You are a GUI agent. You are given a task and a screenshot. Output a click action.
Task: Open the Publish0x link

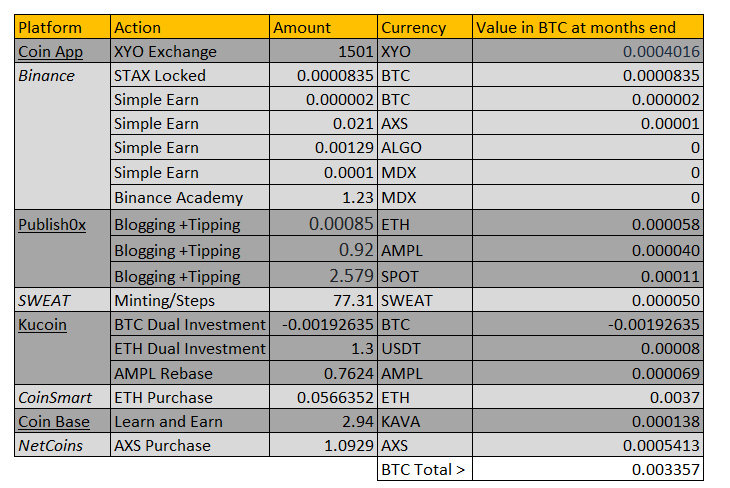(x=52, y=225)
